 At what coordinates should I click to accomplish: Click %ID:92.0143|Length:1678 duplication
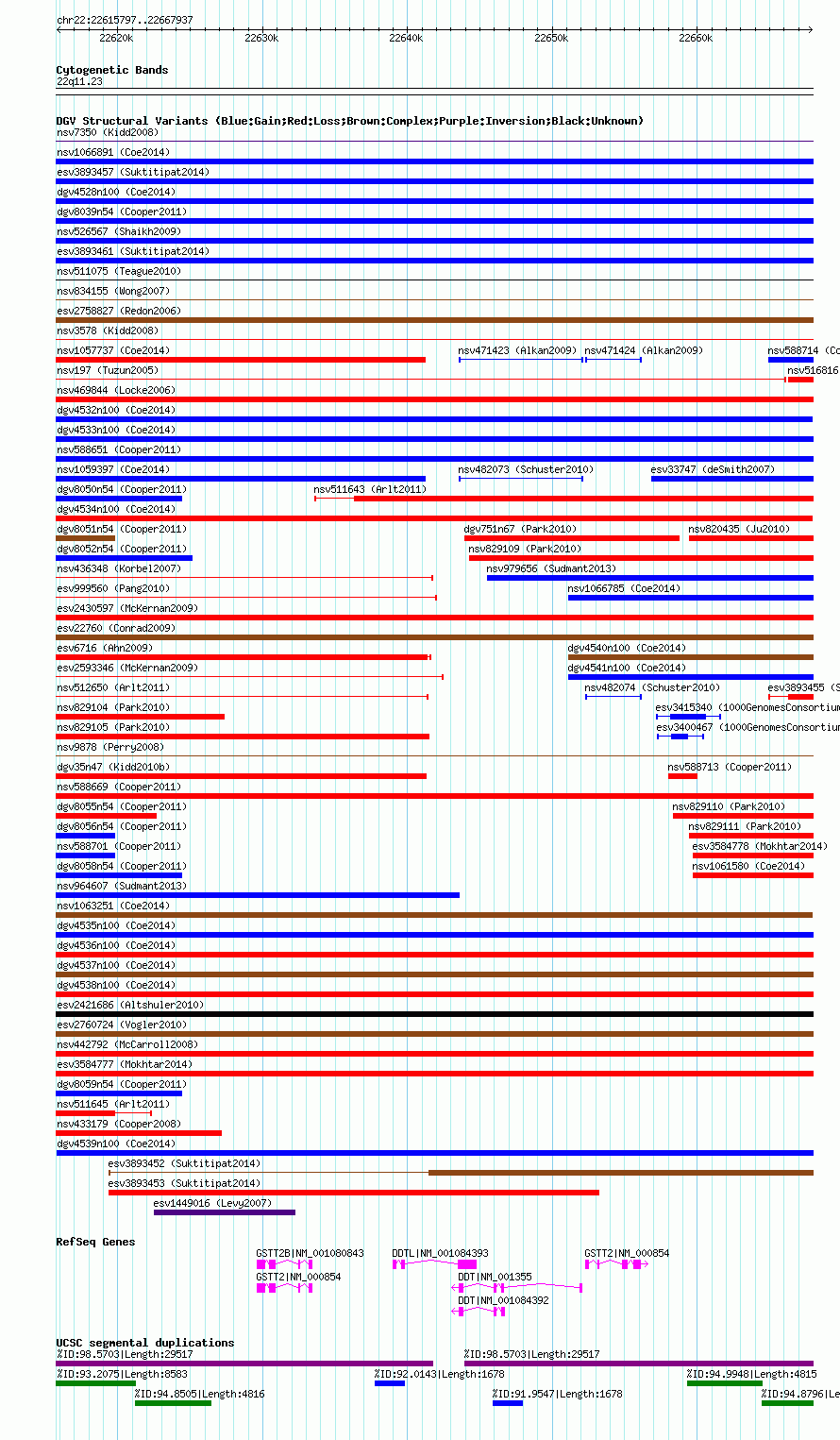[x=439, y=1374]
